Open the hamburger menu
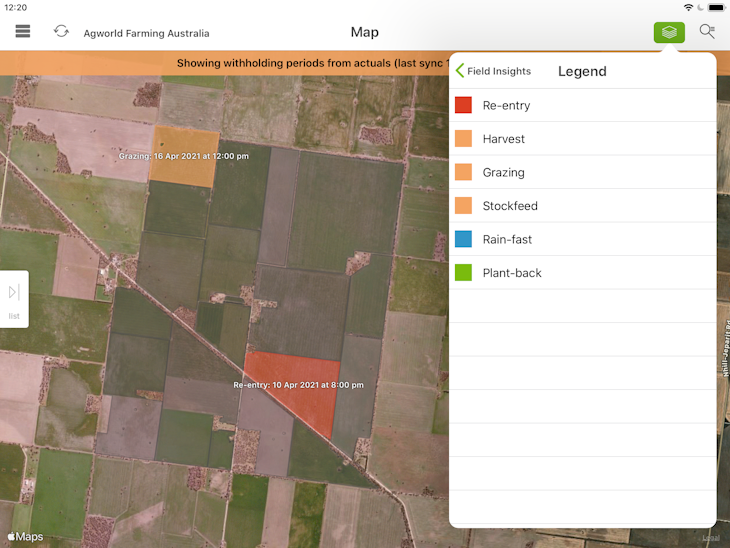Screen dimensions: 730x548 (22, 32)
